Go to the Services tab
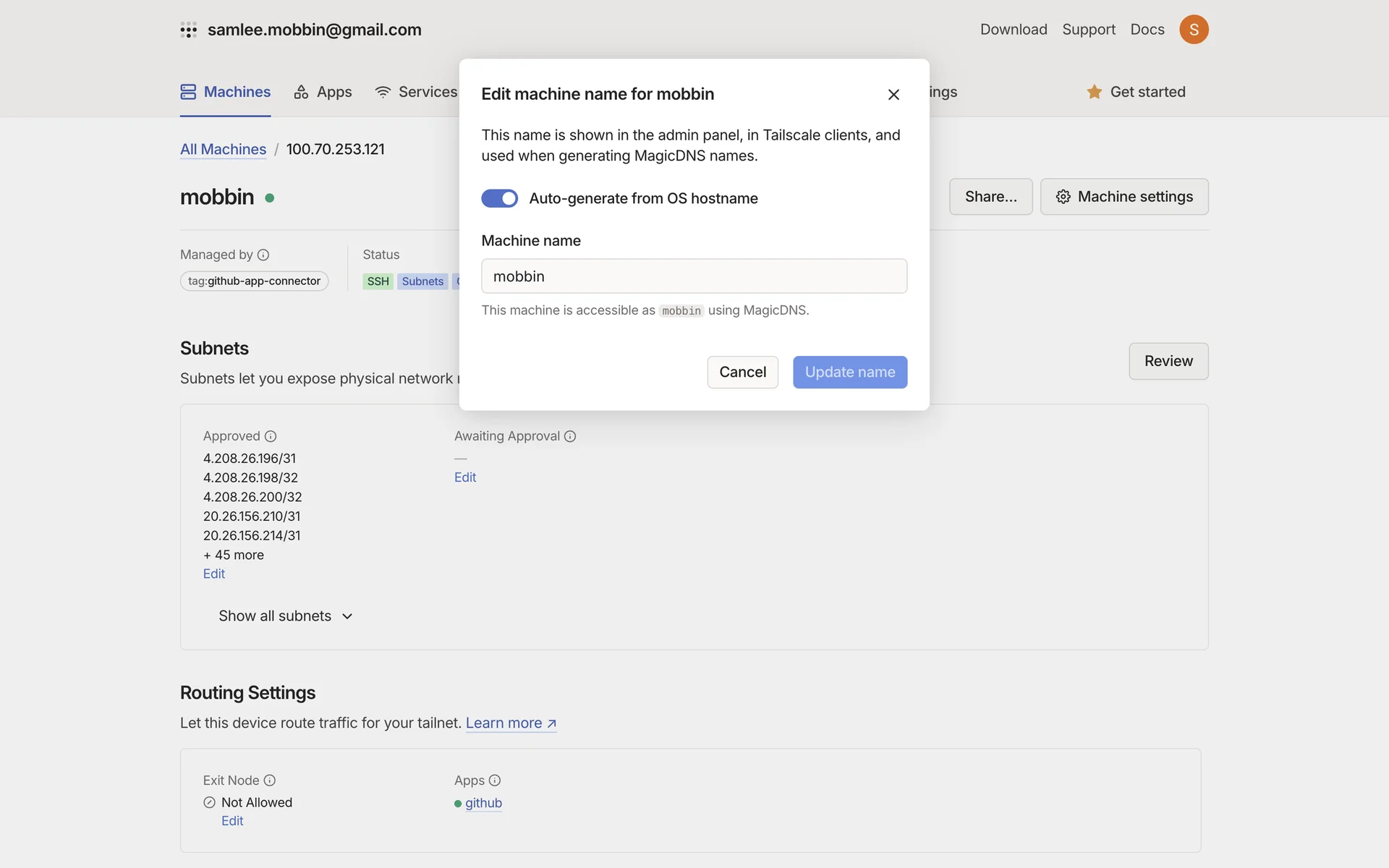The image size is (1389, 868). pos(417,92)
